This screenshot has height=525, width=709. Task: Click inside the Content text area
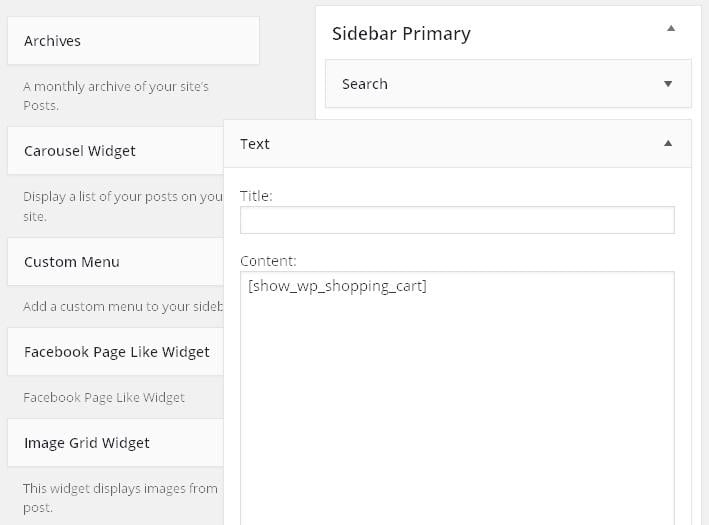point(457,400)
